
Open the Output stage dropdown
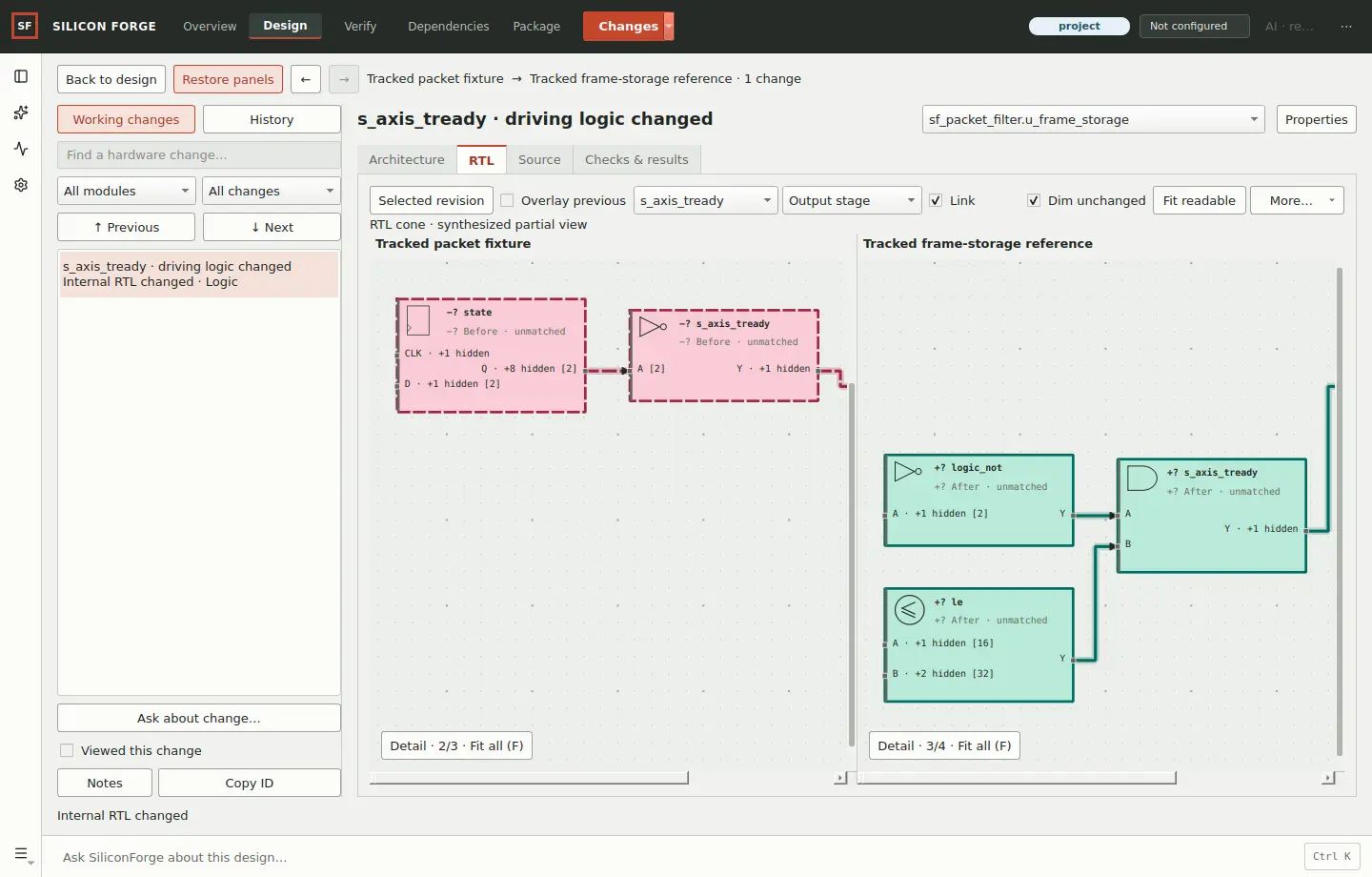[x=853, y=200]
